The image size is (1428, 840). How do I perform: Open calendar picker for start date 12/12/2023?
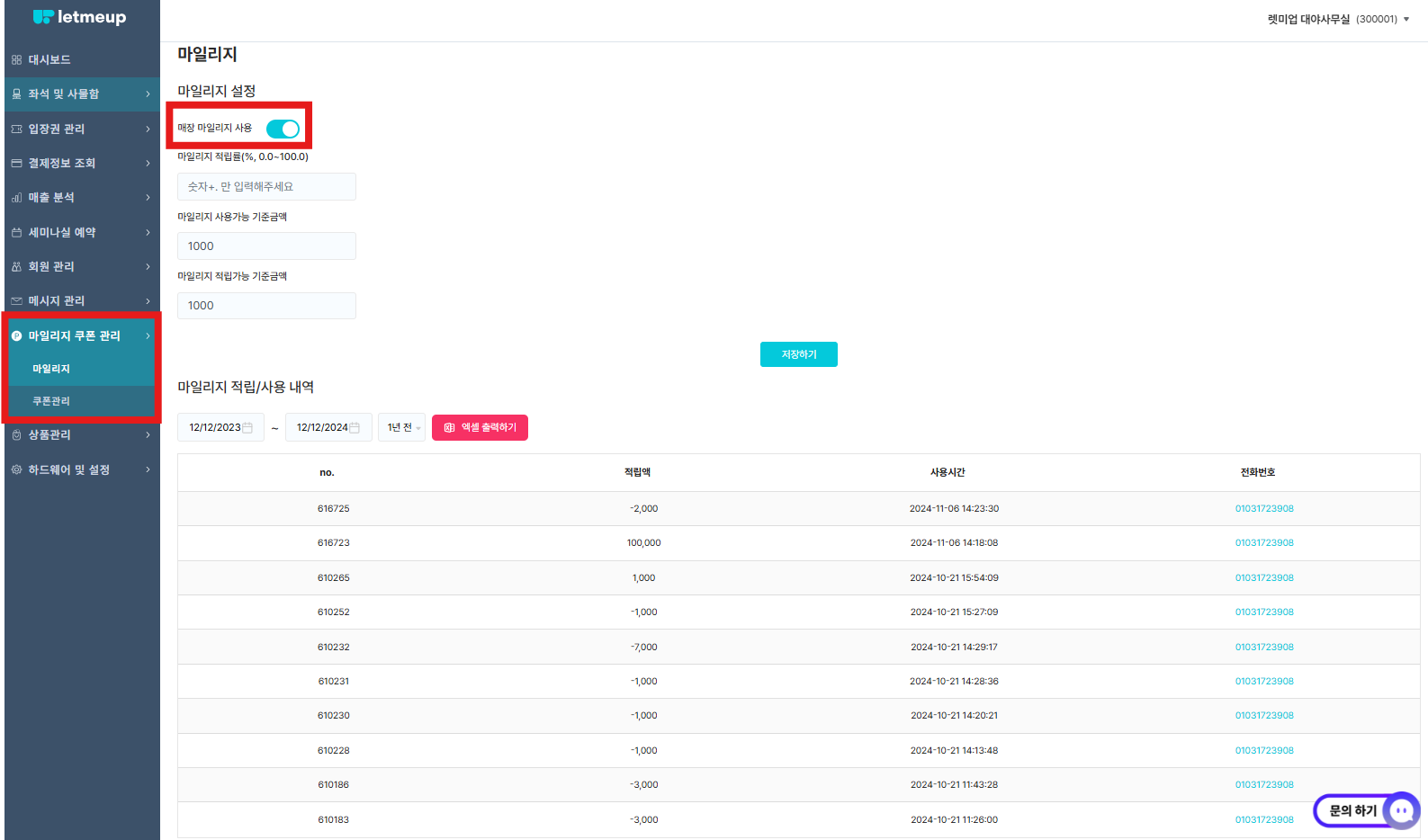tap(247, 428)
